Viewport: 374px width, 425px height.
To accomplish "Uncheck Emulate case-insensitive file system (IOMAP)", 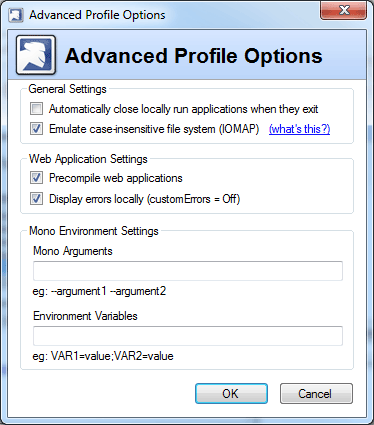I will pyautogui.click(x=36, y=129).
